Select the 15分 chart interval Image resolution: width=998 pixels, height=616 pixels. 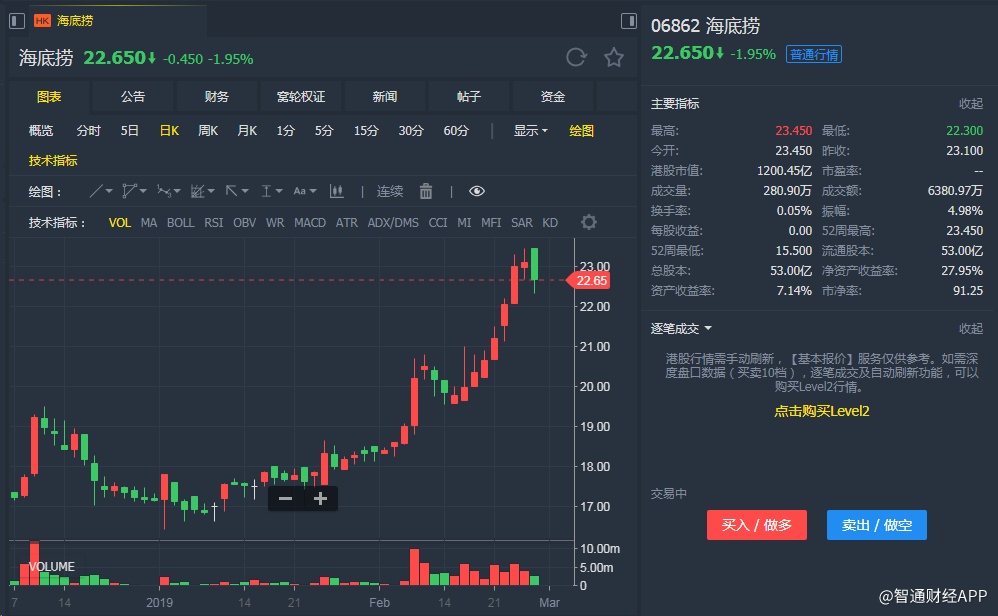click(366, 130)
